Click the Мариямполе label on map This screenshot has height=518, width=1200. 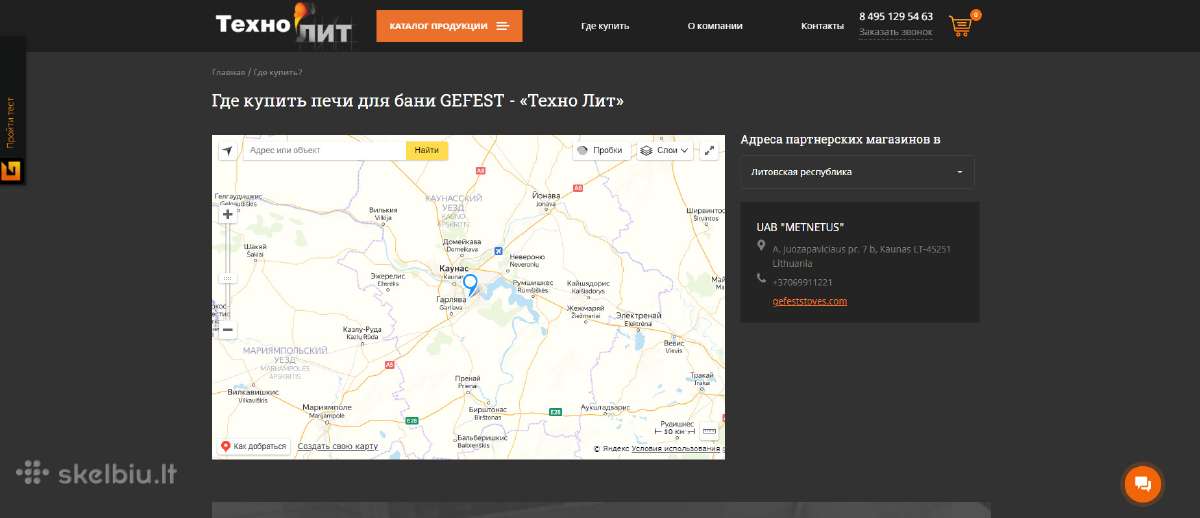click(327, 408)
